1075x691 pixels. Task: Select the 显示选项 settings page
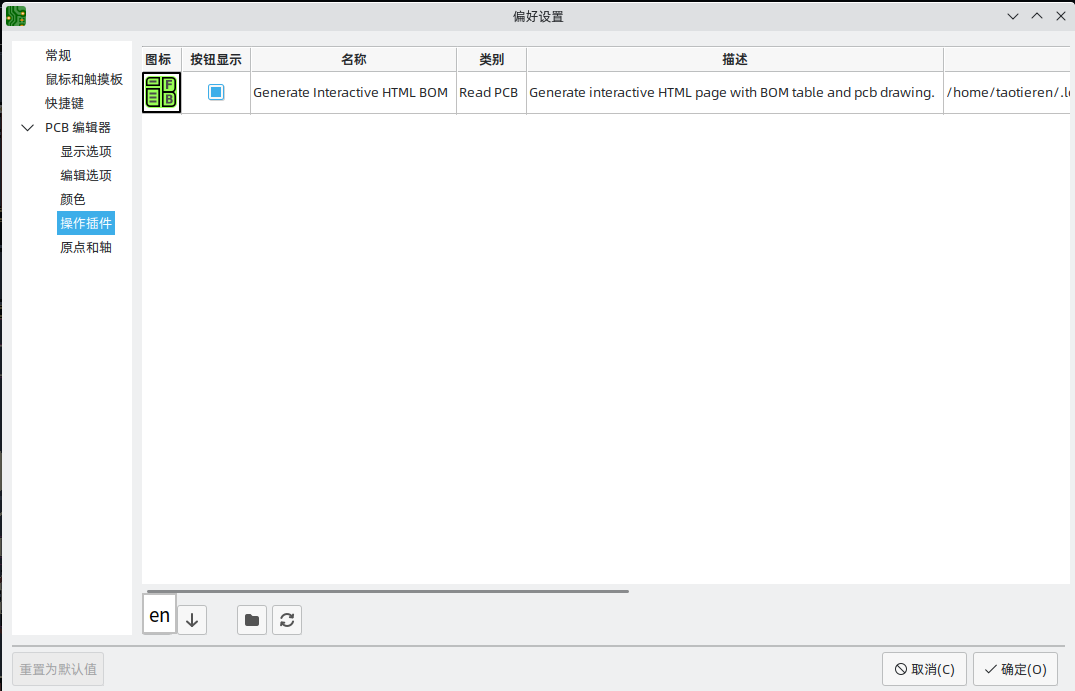coord(86,151)
